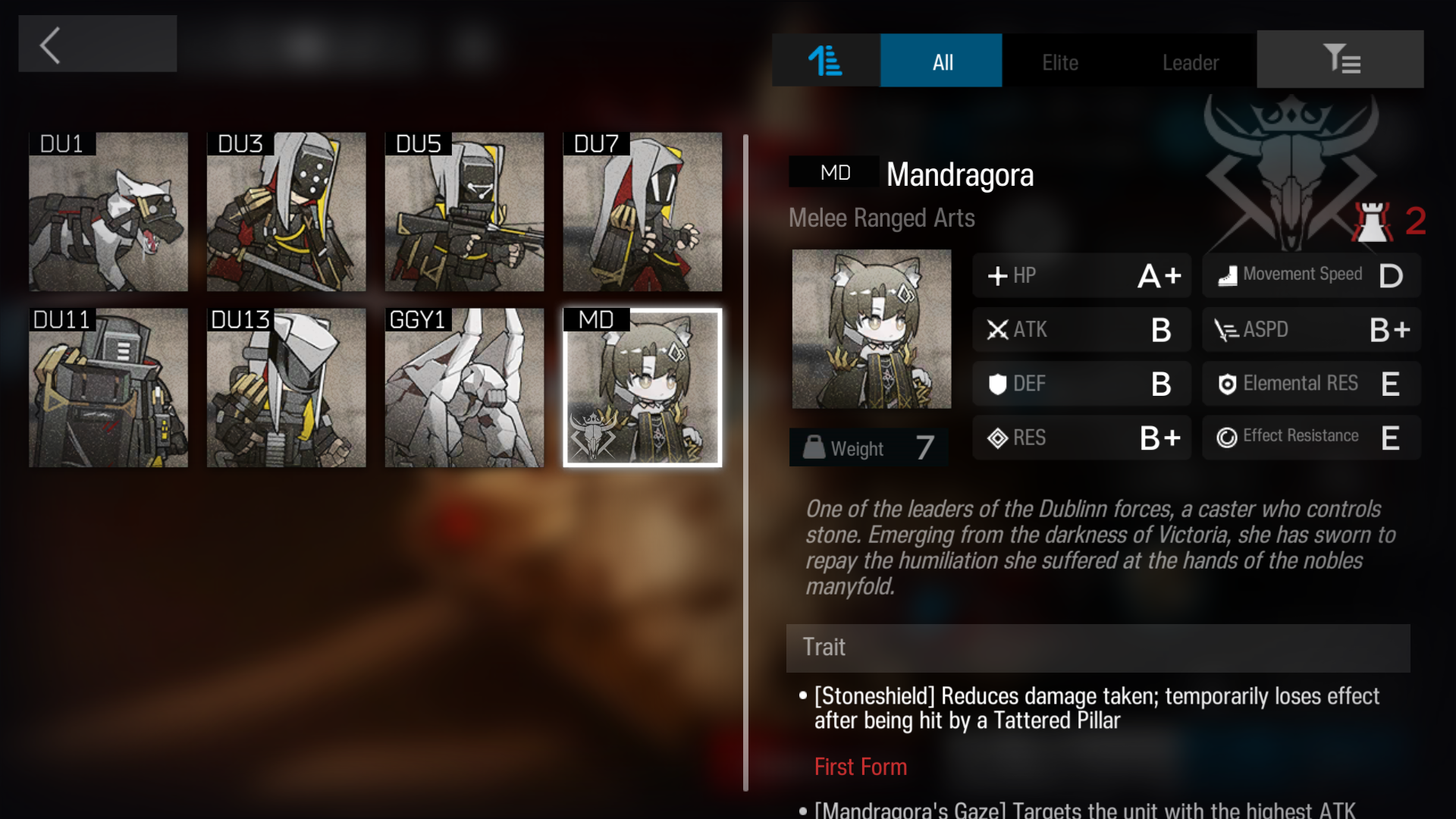The width and height of the screenshot is (1456, 819).
Task: Click the DEF shield stat icon
Action: click(x=997, y=384)
